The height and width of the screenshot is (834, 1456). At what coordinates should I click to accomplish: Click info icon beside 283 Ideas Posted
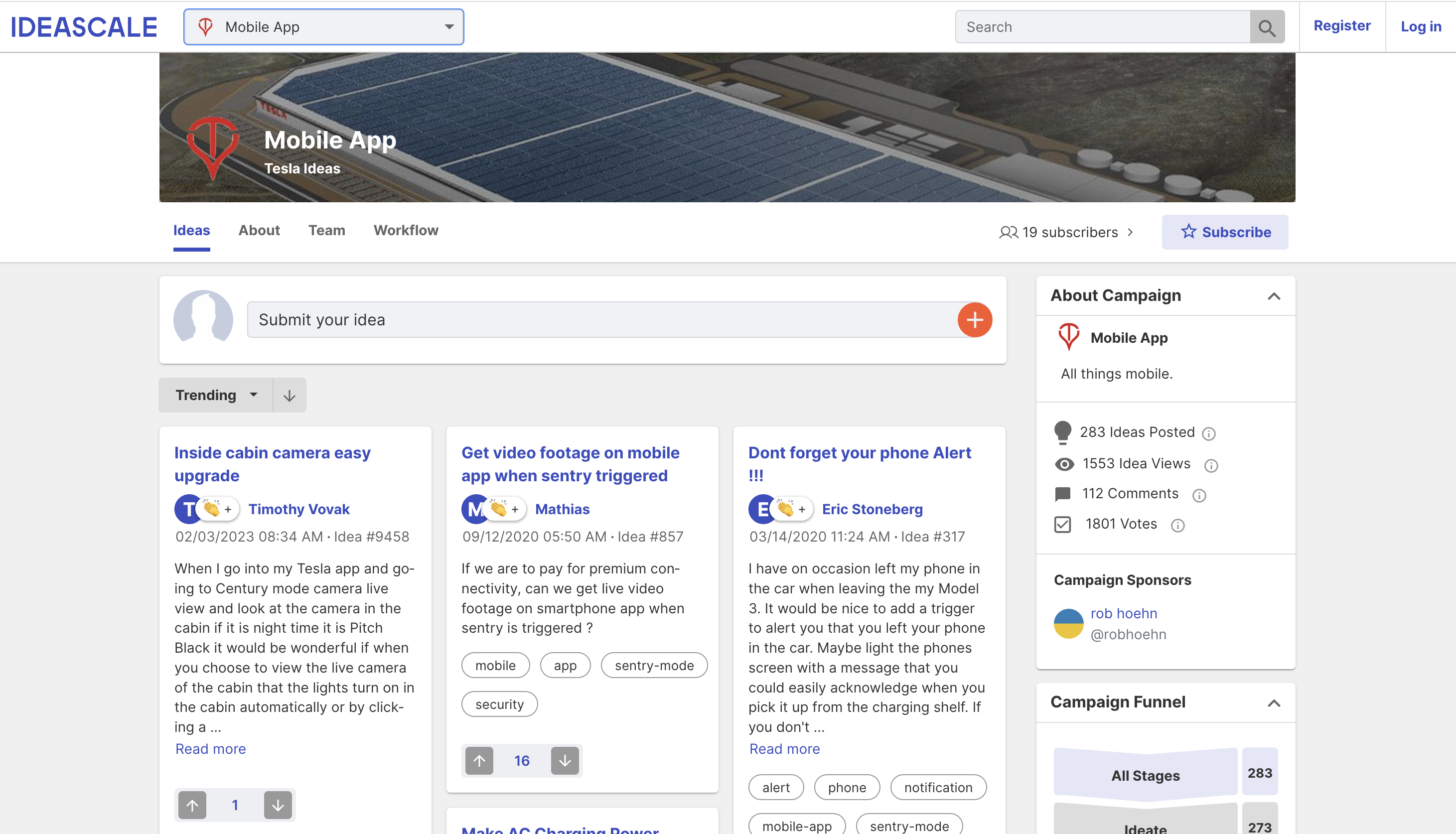(1208, 433)
